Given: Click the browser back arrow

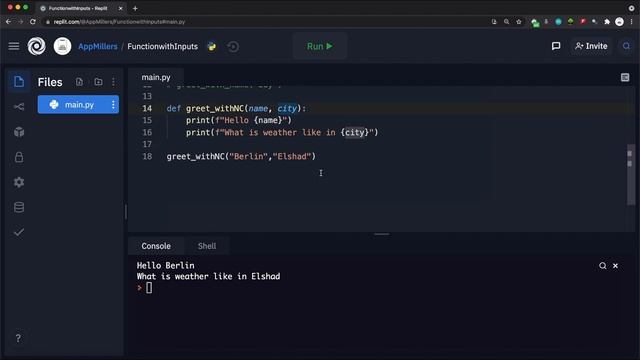Looking at the screenshot, I should (8, 22).
